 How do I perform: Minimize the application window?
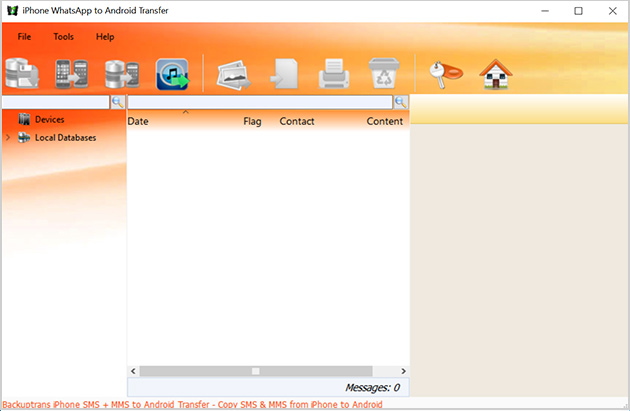pos(545,11)
